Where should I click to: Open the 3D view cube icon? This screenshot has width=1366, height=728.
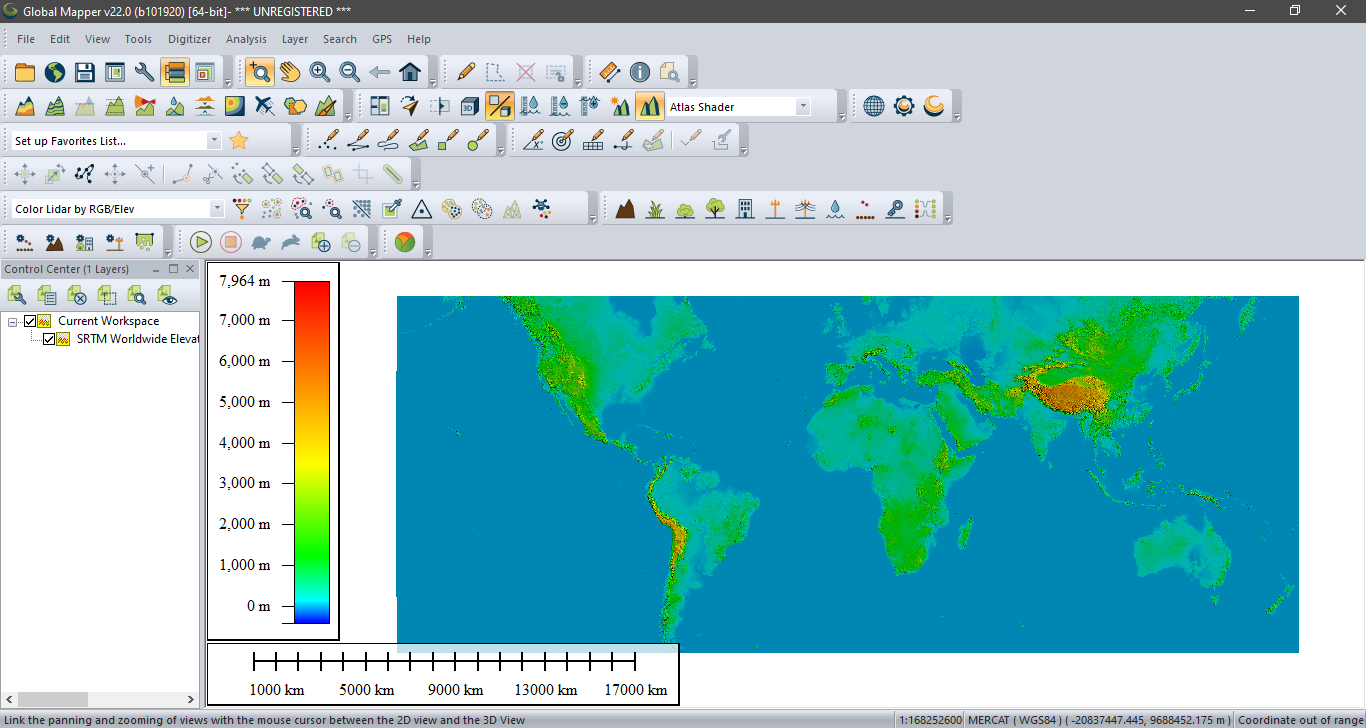(x=470, y=106)
